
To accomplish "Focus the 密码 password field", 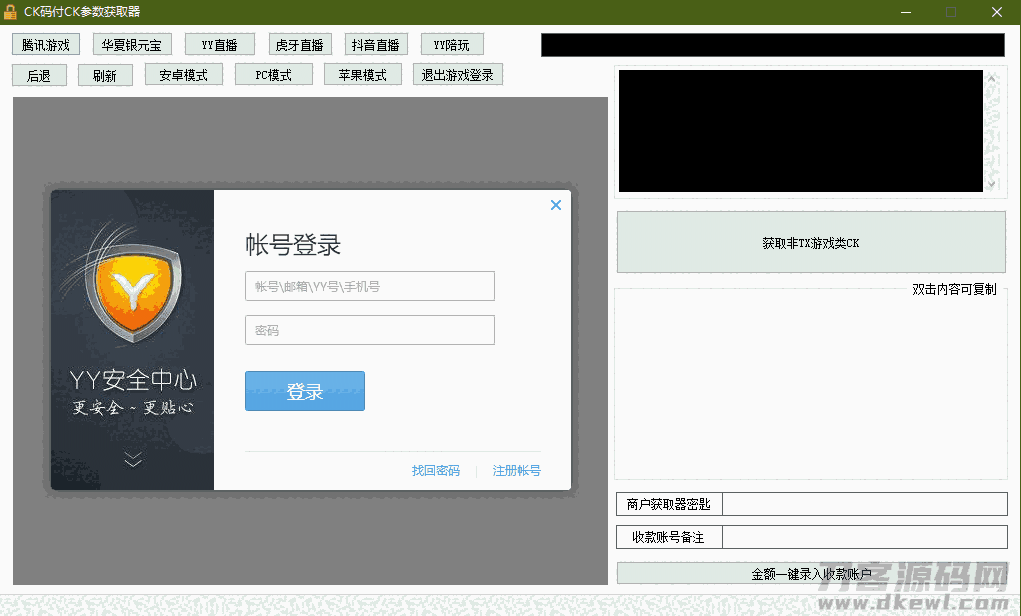I will coord(370,330).
